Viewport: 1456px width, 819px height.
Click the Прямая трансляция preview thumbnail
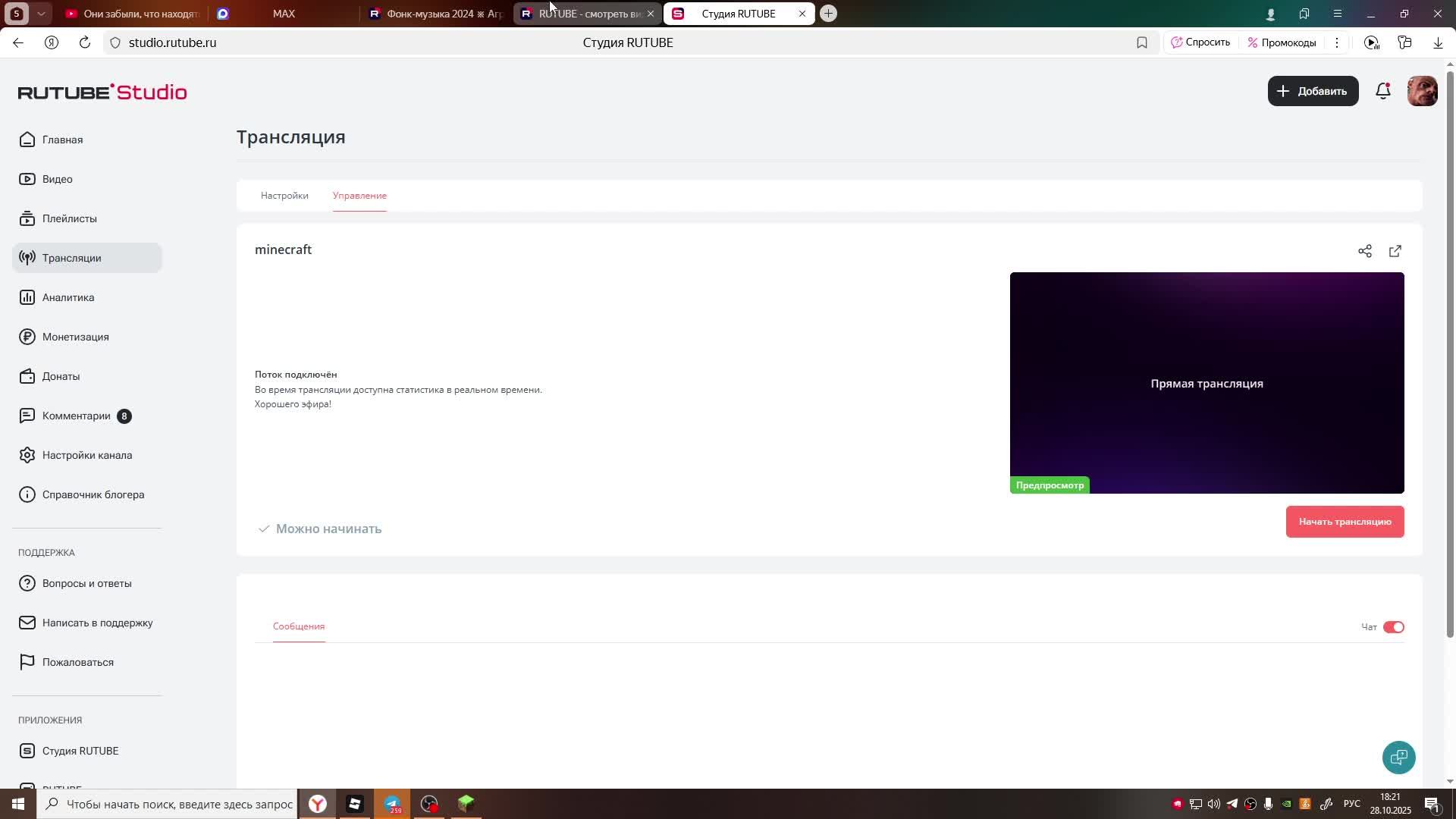click(1207, 383)
